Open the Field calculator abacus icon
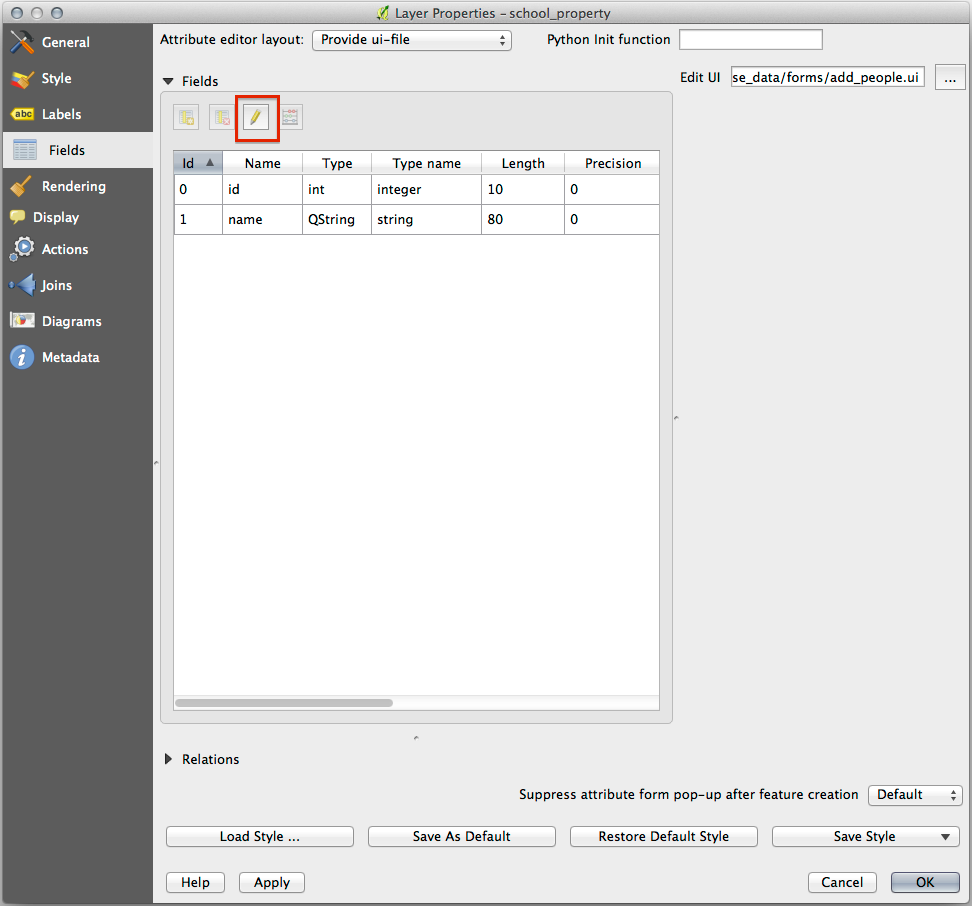 (x=290, y=118)
